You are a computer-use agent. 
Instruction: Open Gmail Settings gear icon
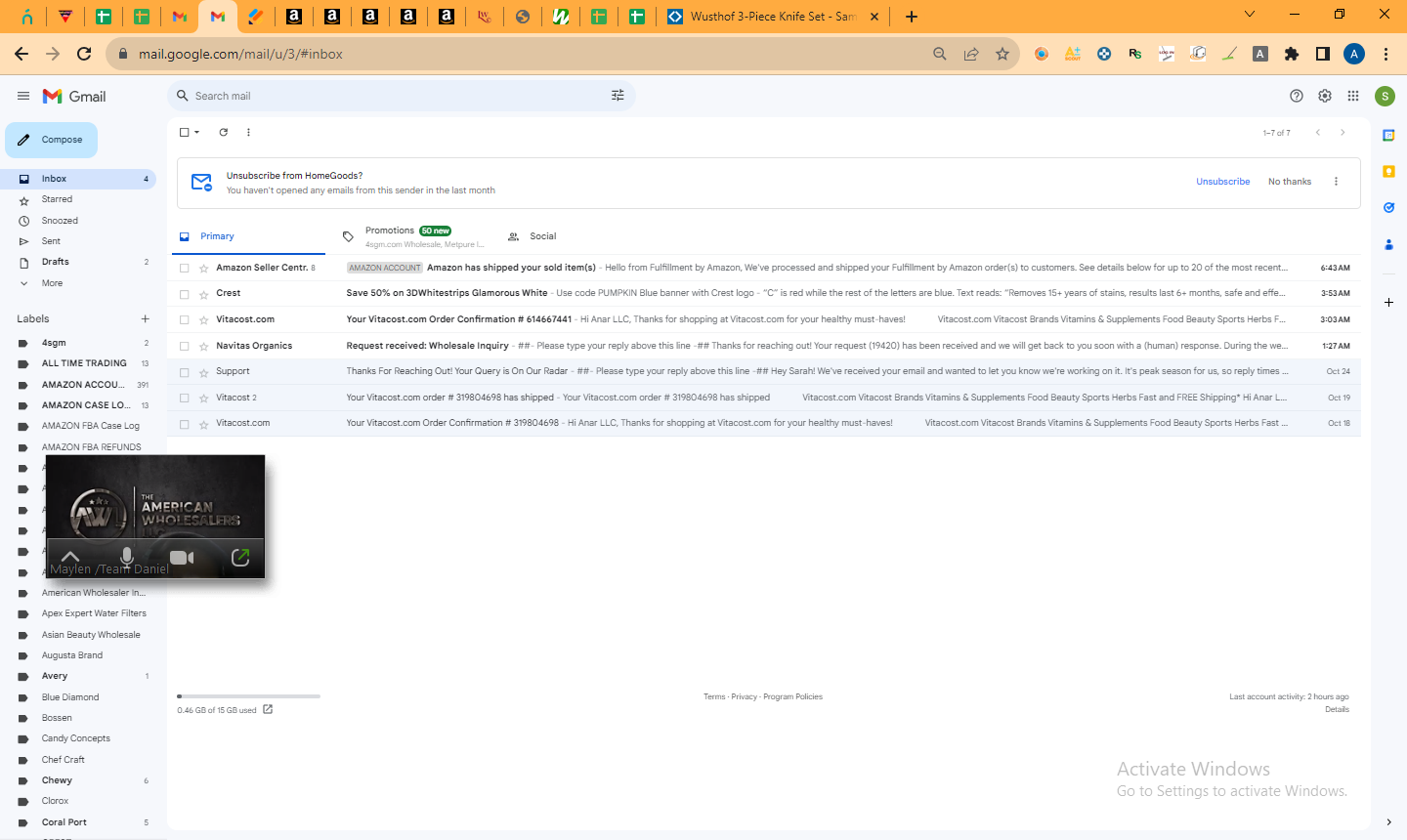(x=1325, y=96)
